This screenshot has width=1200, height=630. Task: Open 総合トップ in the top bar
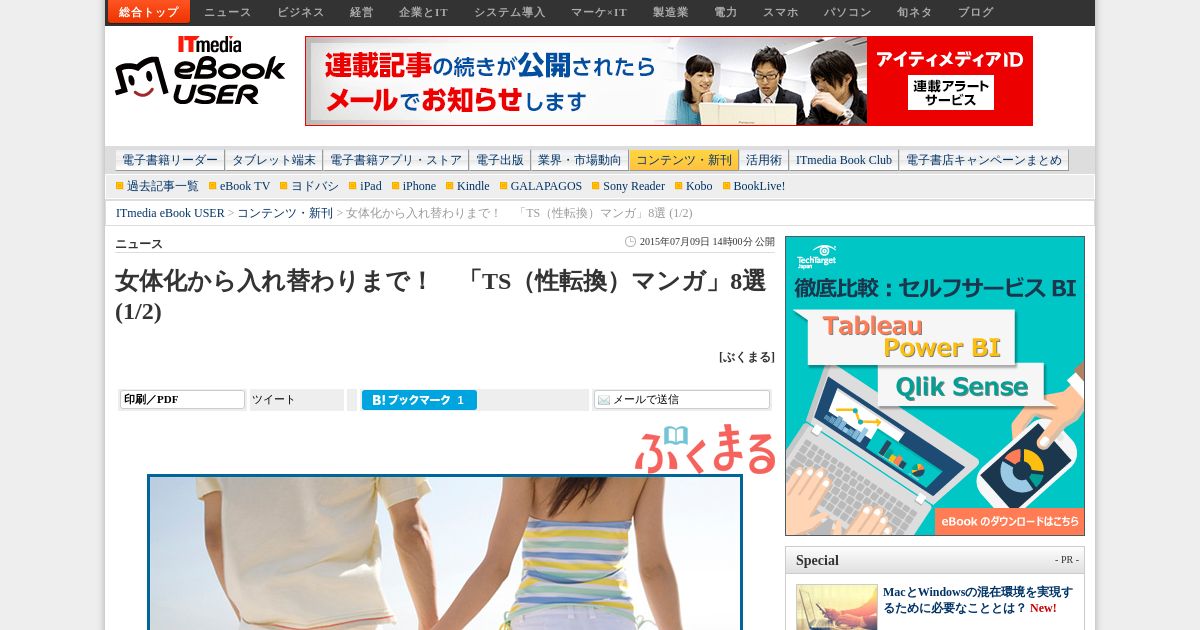(149, 12)
